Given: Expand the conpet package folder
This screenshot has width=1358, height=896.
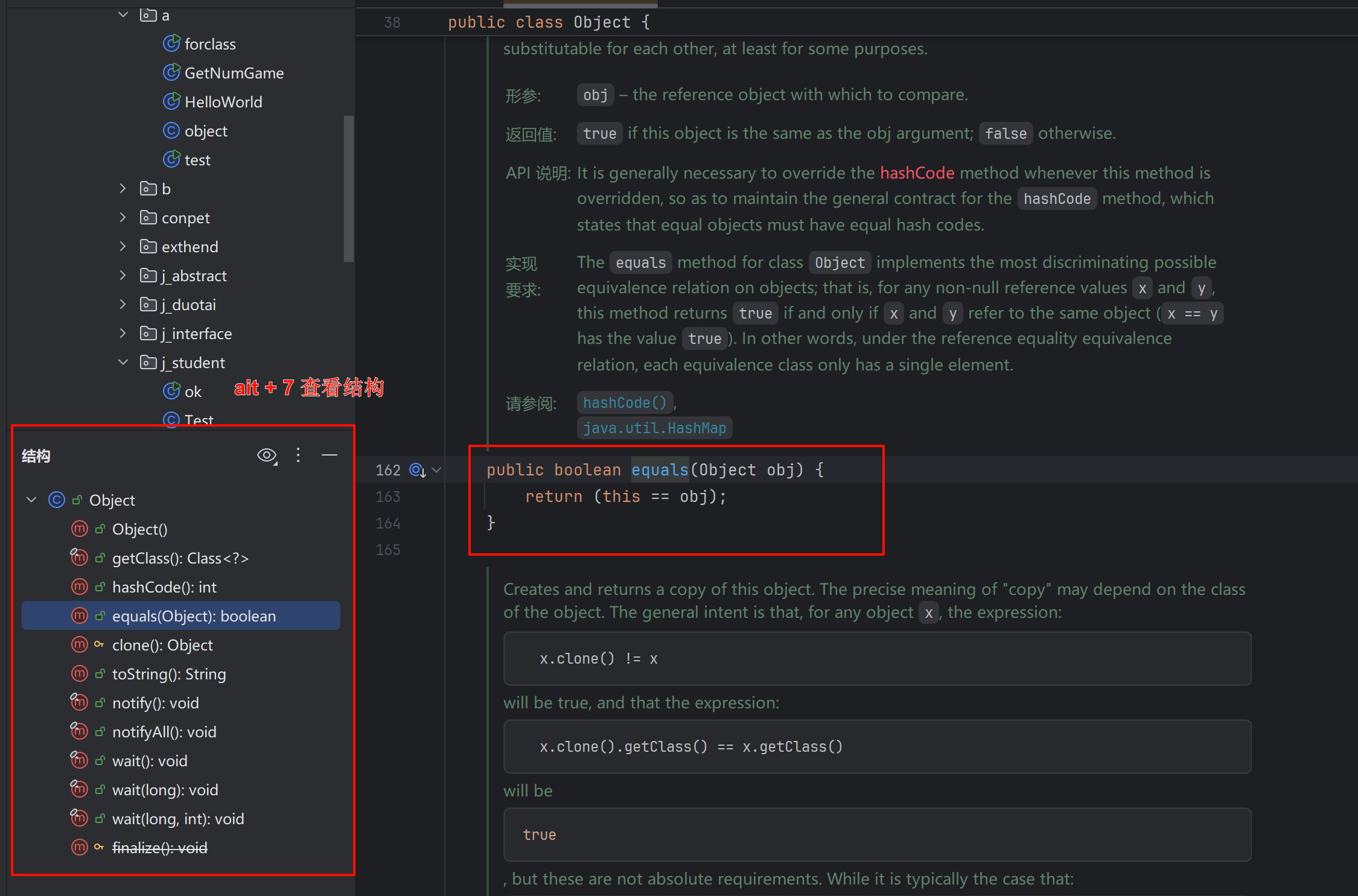Looking at the screenshot, I should [123, 217].
